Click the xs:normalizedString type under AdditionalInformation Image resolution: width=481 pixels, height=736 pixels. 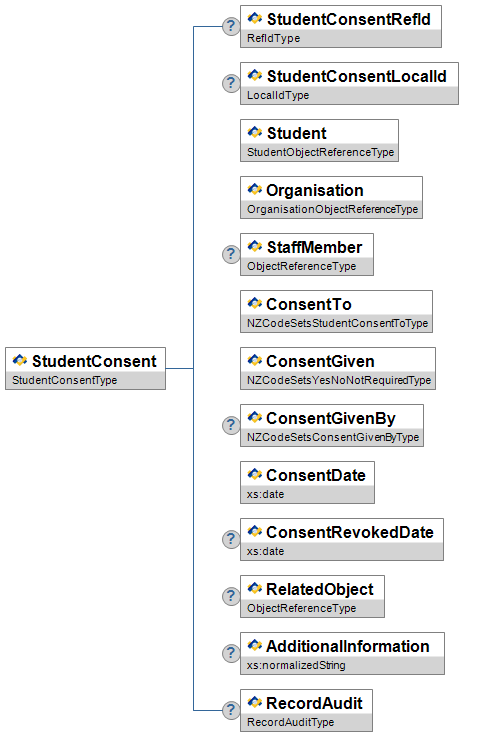(296, 665)
